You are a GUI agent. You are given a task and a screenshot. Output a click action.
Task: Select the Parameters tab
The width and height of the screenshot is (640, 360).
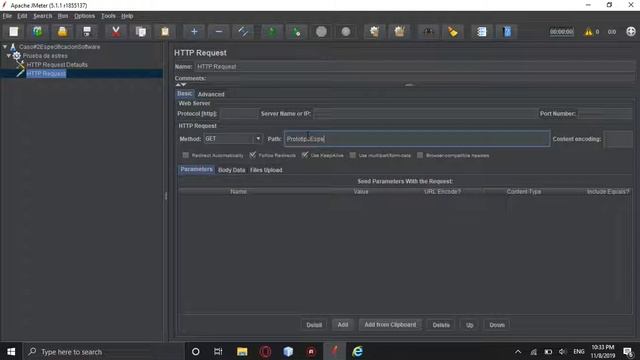[196, 169]
